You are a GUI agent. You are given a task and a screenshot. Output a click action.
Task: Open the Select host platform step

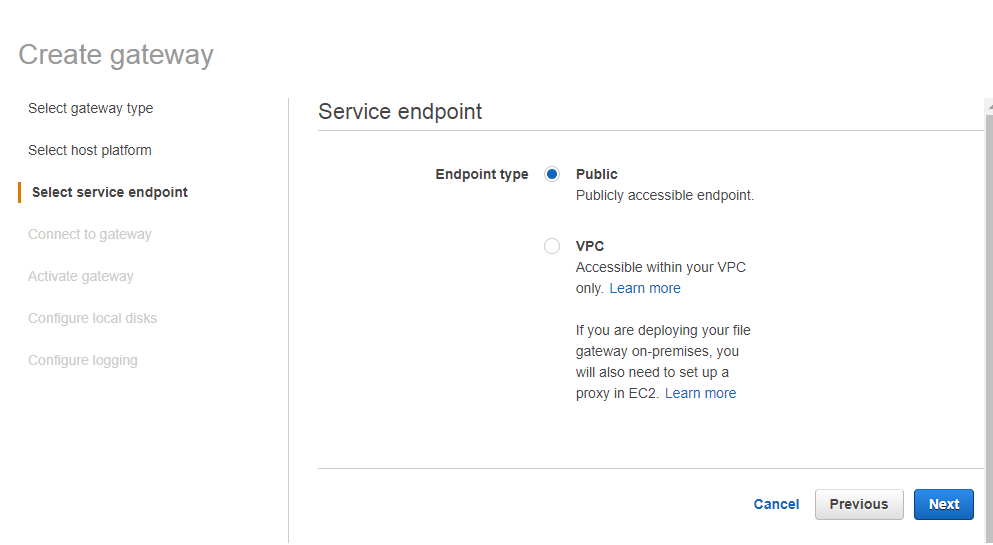click(90, 150)
